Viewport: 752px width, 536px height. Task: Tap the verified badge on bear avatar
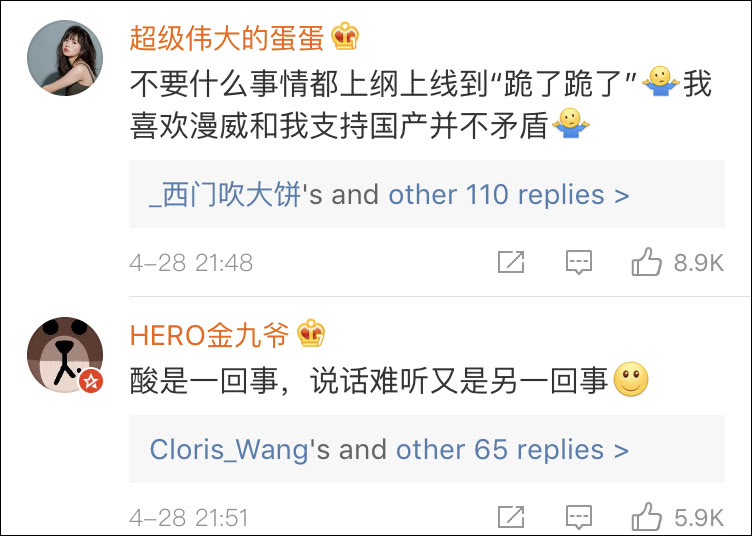(91, 381)
